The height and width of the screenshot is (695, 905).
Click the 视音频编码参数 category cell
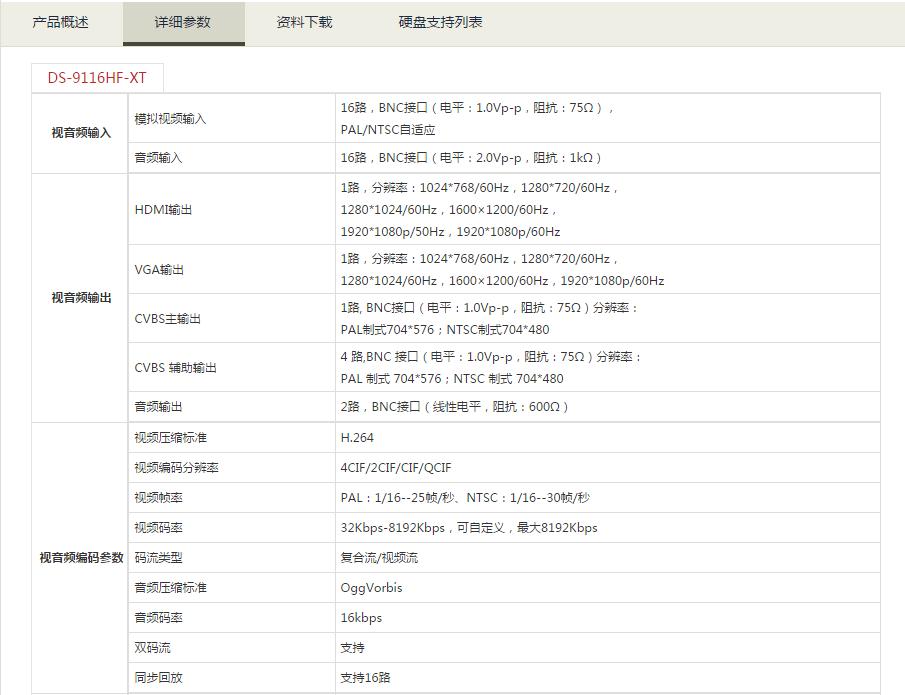(81, 558)
